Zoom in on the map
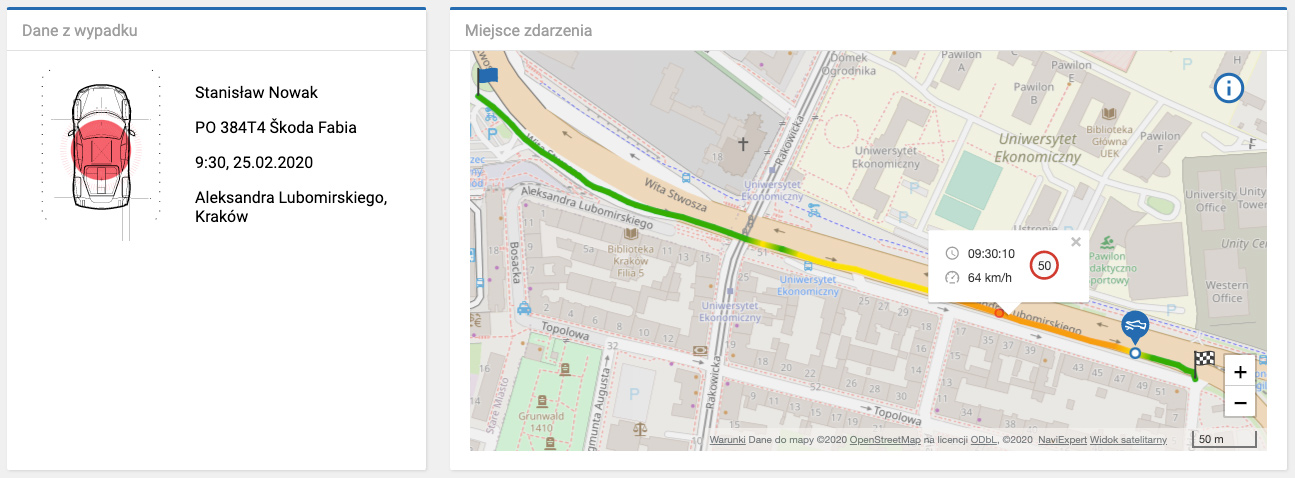This screenshot has height=478, width=1295. pos(1240,372)
